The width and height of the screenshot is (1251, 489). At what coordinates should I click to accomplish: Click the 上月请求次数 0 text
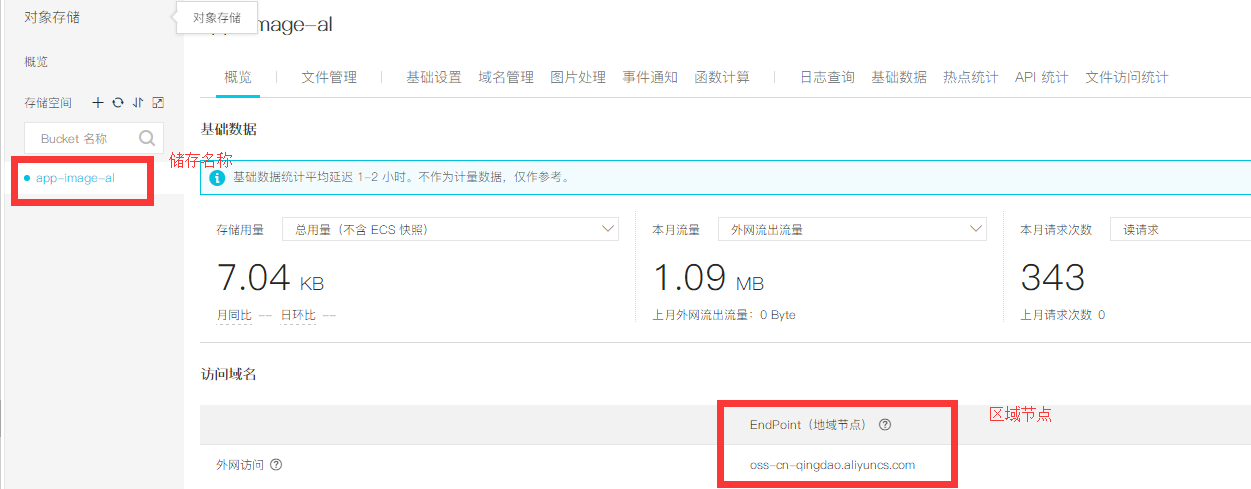pos(1062,315)
